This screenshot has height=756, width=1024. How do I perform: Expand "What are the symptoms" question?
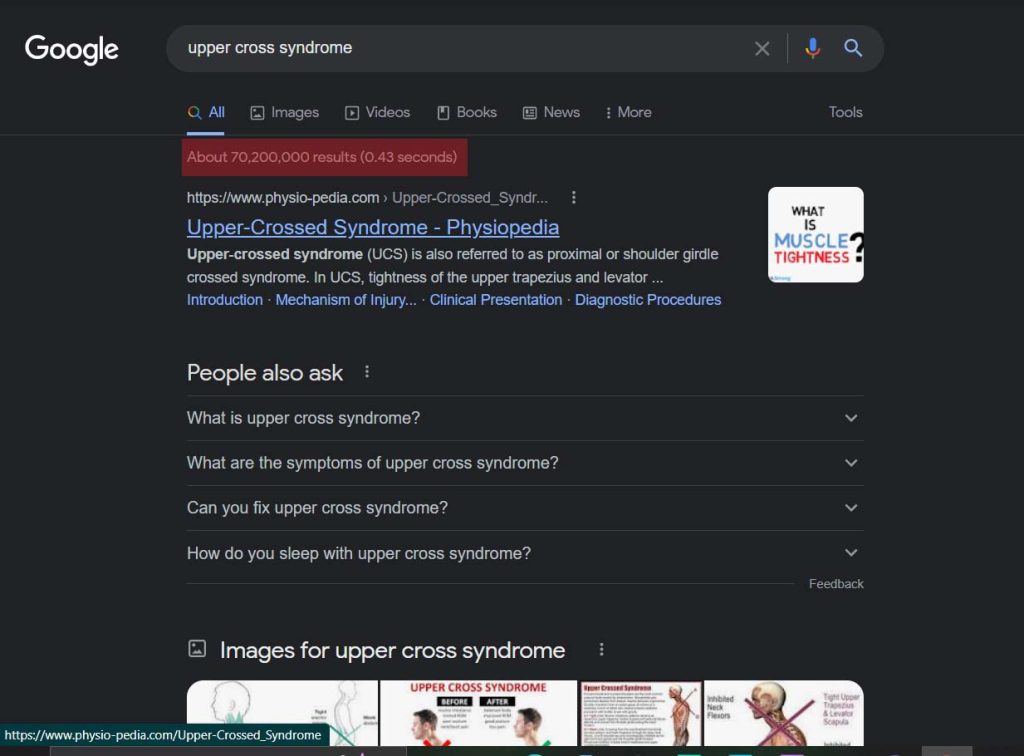[525, 463]
